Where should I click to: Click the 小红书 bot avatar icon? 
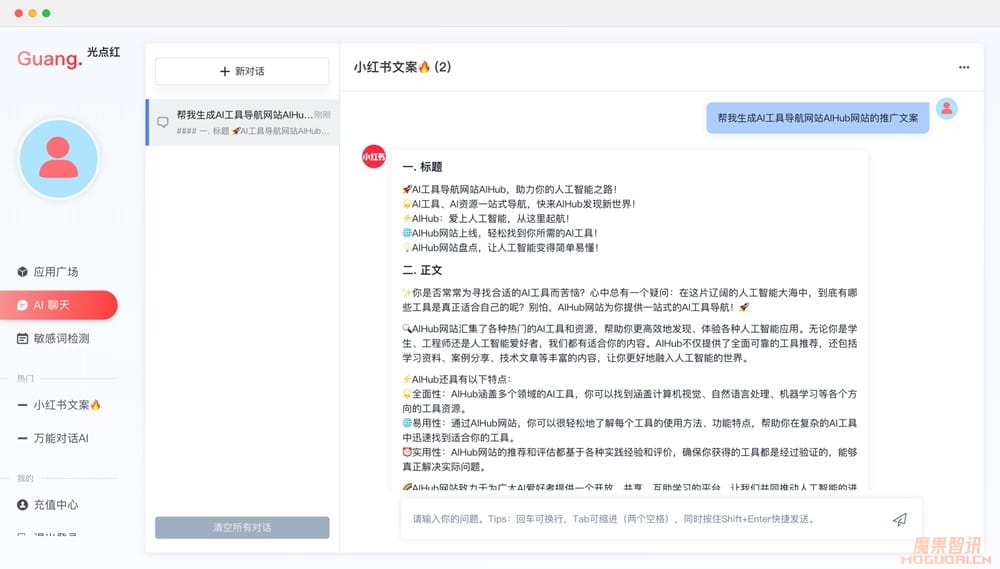point(374,156)
